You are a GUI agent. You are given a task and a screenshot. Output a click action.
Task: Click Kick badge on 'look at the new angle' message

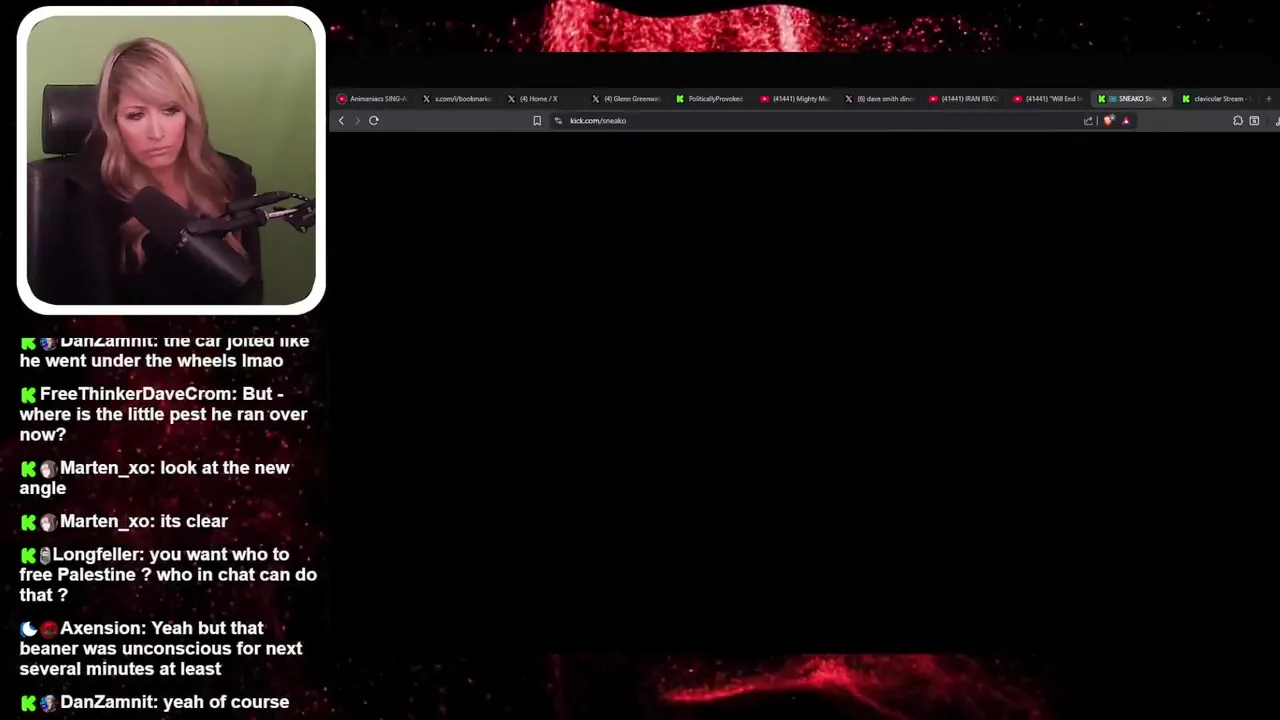[x=28, y=469]
